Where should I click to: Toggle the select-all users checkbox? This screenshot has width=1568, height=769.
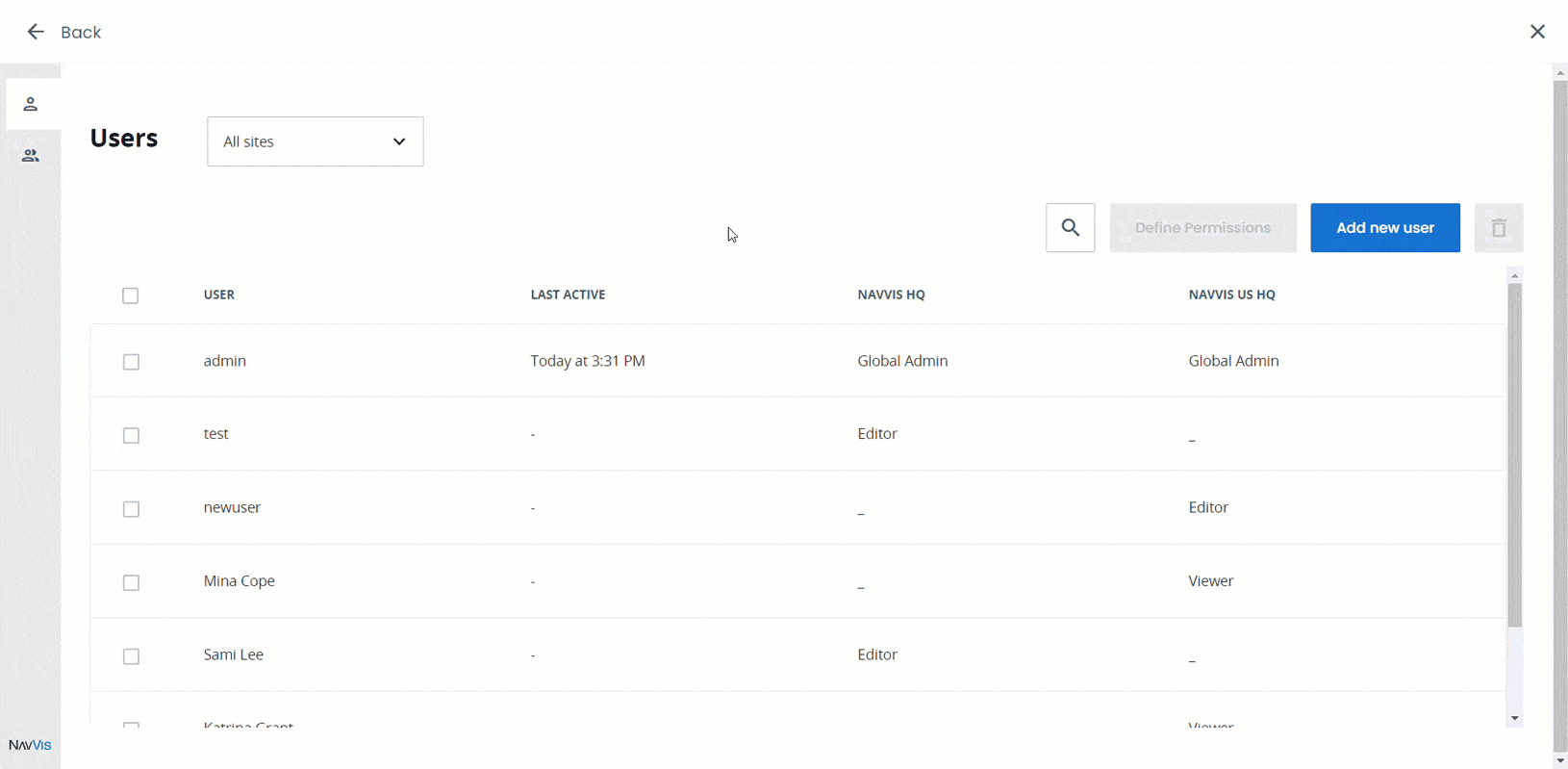pos(131,295)
